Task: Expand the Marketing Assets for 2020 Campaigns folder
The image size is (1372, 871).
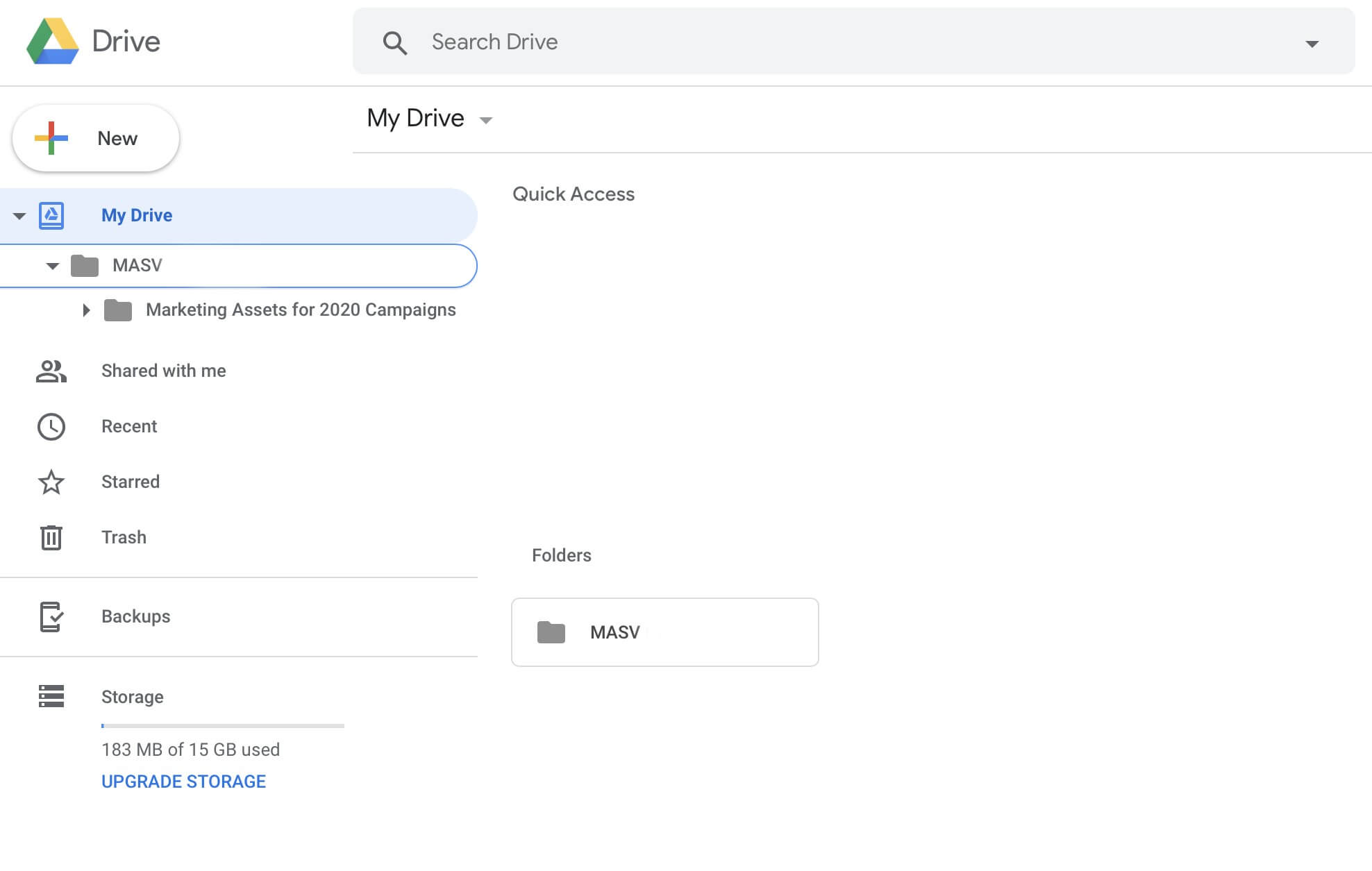Action: click(86, 309)
